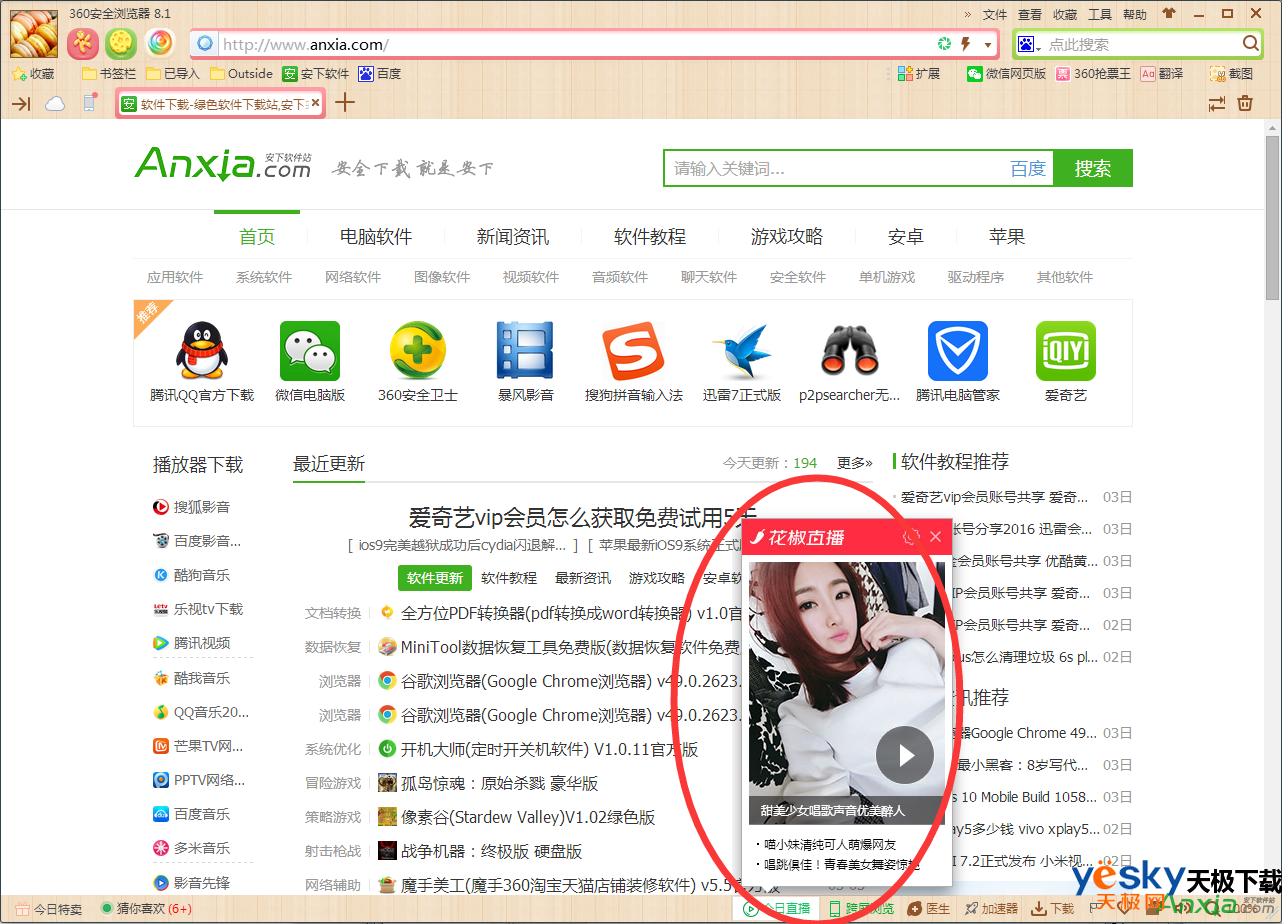This screenshot has height=924, width=1282.
Task: Select the 软件更新 sub tab
Action: [x=435, y=578]
